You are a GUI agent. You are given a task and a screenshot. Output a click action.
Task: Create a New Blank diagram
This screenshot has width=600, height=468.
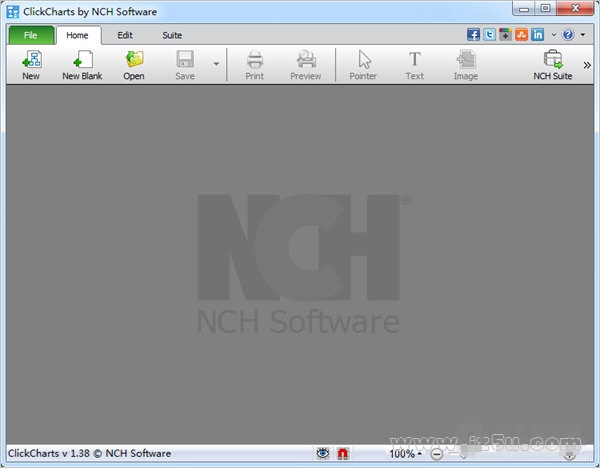(82, 65)
